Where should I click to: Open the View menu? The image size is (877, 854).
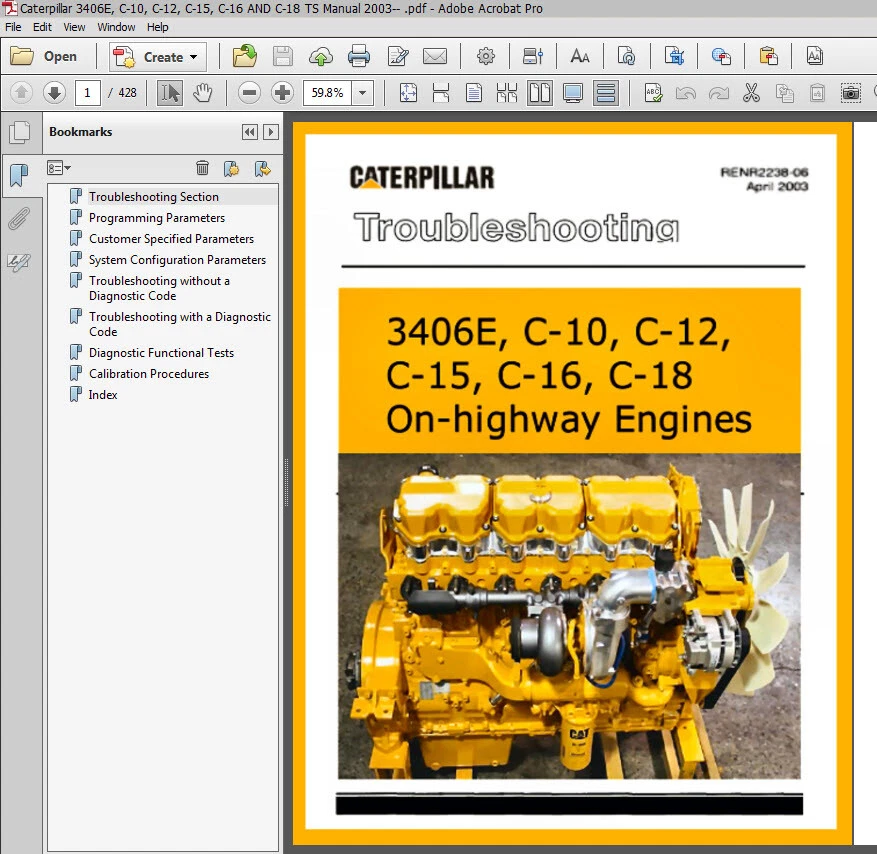pos(74,27)
